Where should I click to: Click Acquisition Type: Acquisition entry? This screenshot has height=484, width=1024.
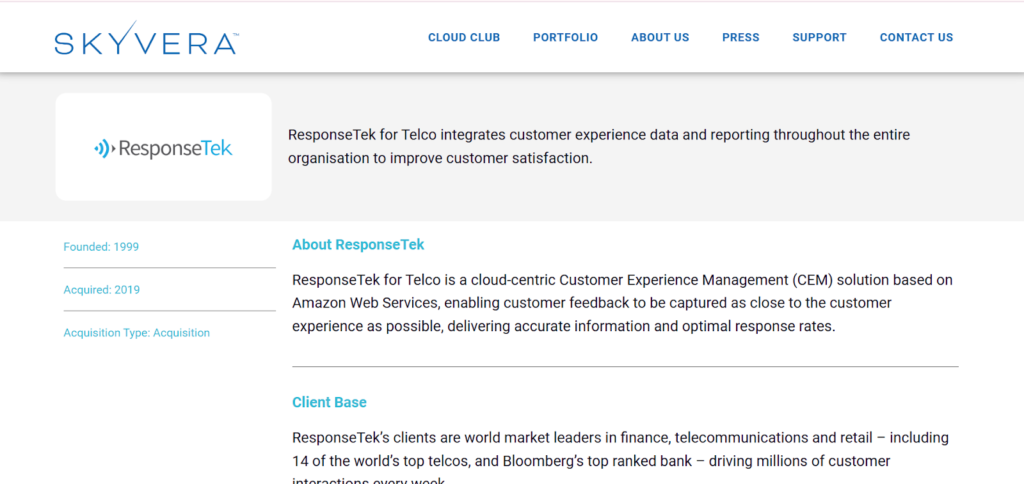click(x=136, y=333)
